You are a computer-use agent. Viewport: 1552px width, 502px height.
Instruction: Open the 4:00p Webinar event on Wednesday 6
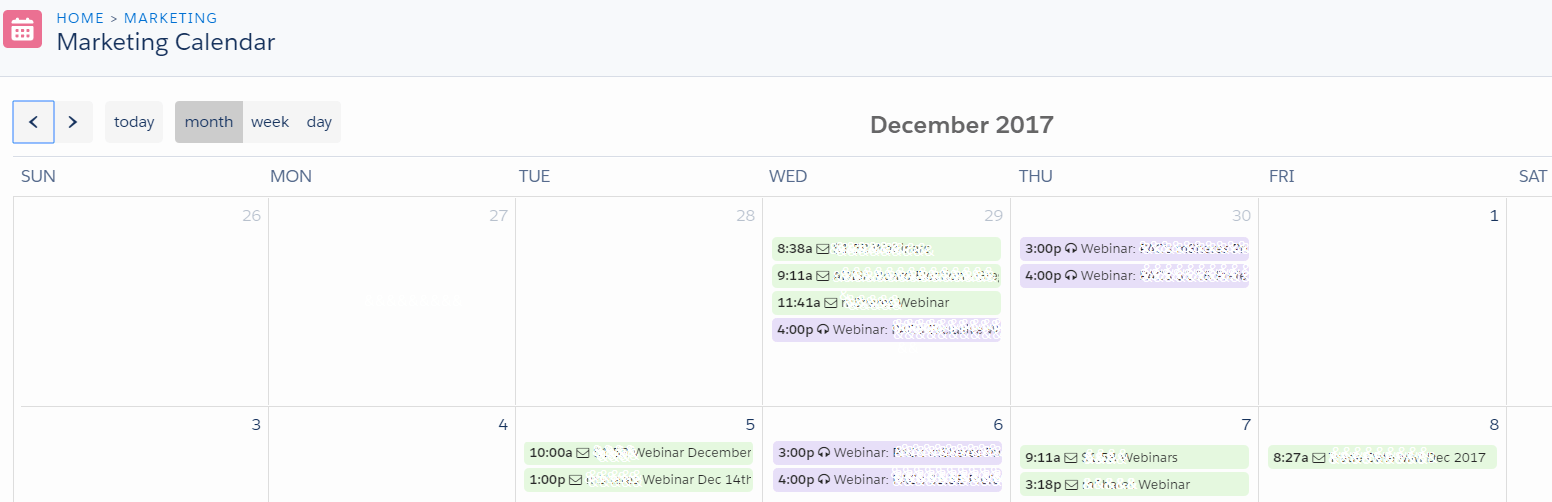[x=886, y=480]
